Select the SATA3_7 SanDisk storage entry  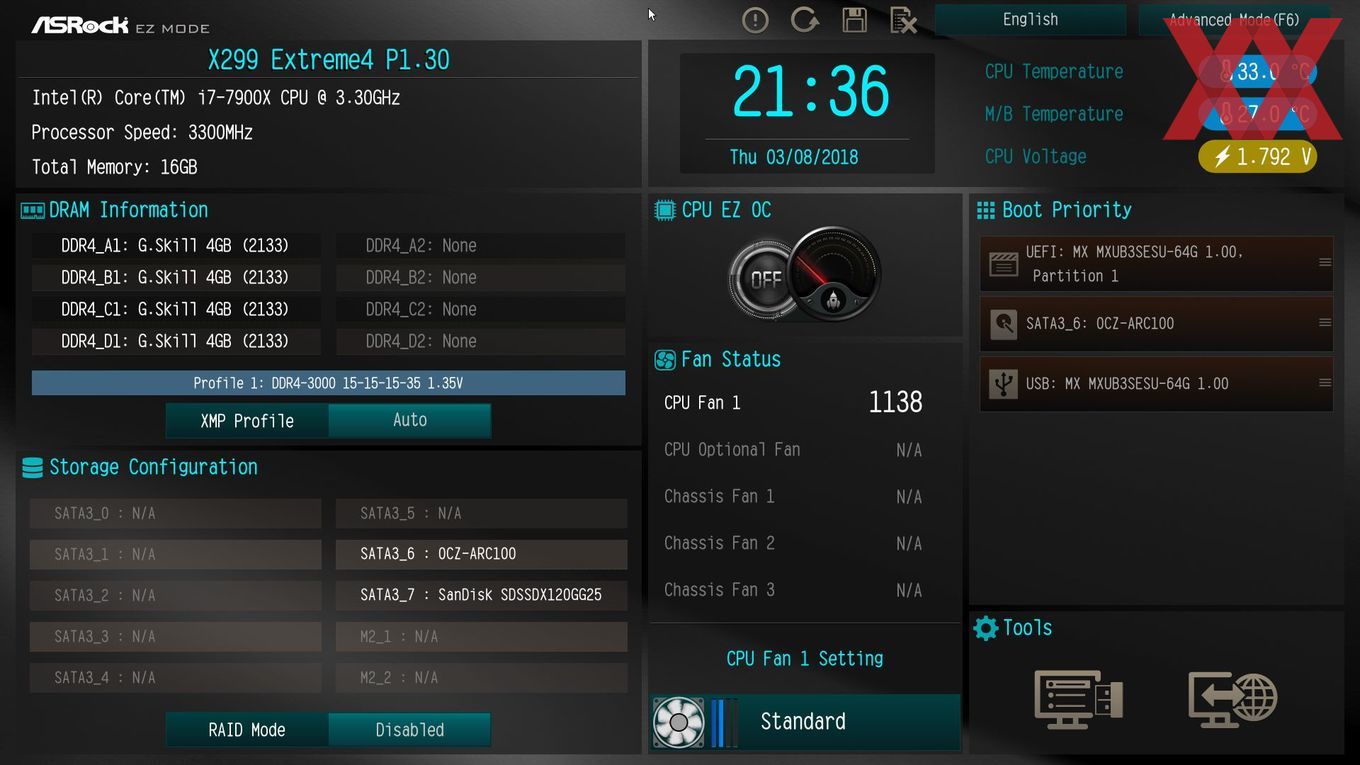click(481, 595)
